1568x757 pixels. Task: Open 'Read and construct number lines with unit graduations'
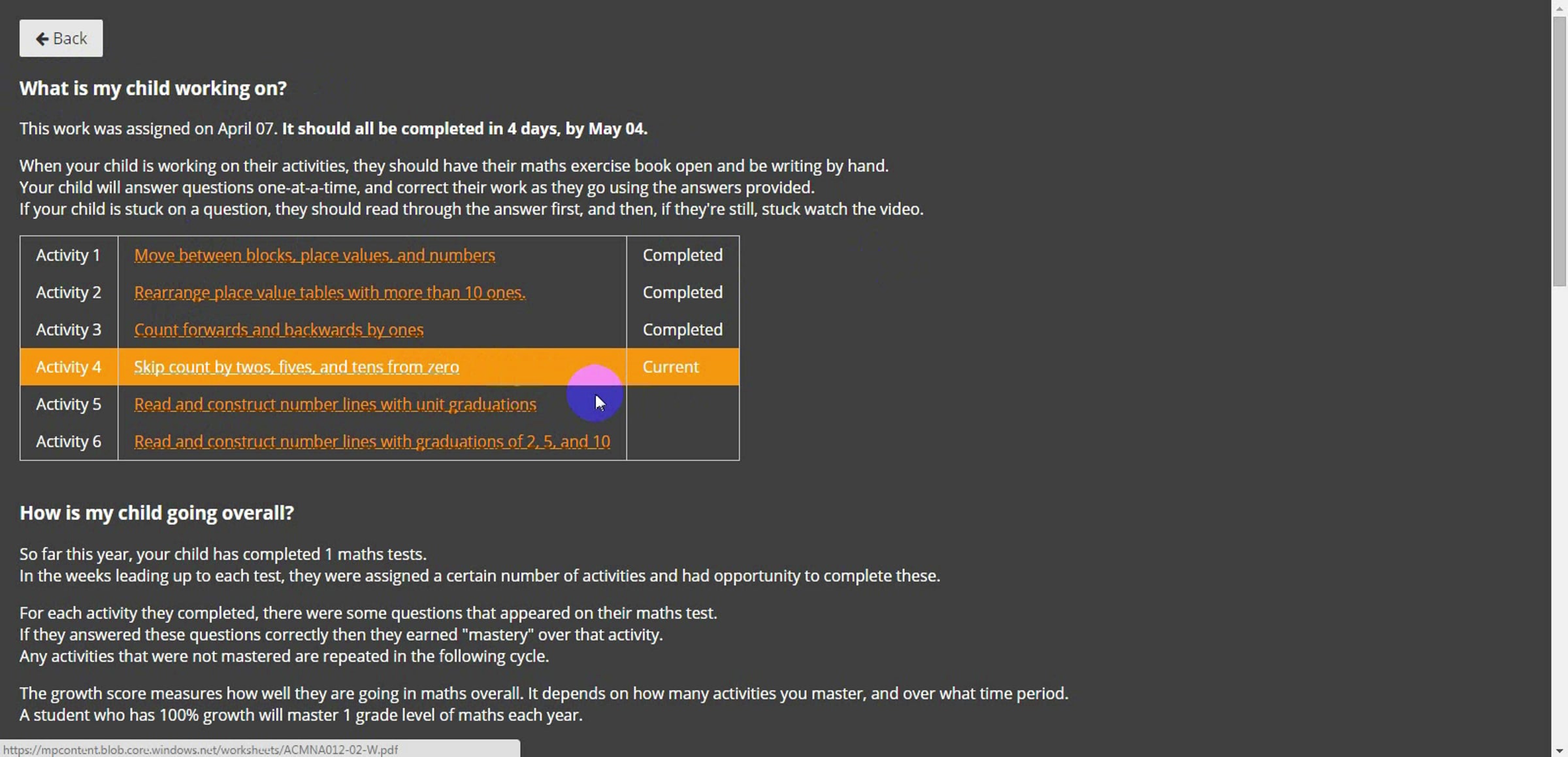pos(335,404)
